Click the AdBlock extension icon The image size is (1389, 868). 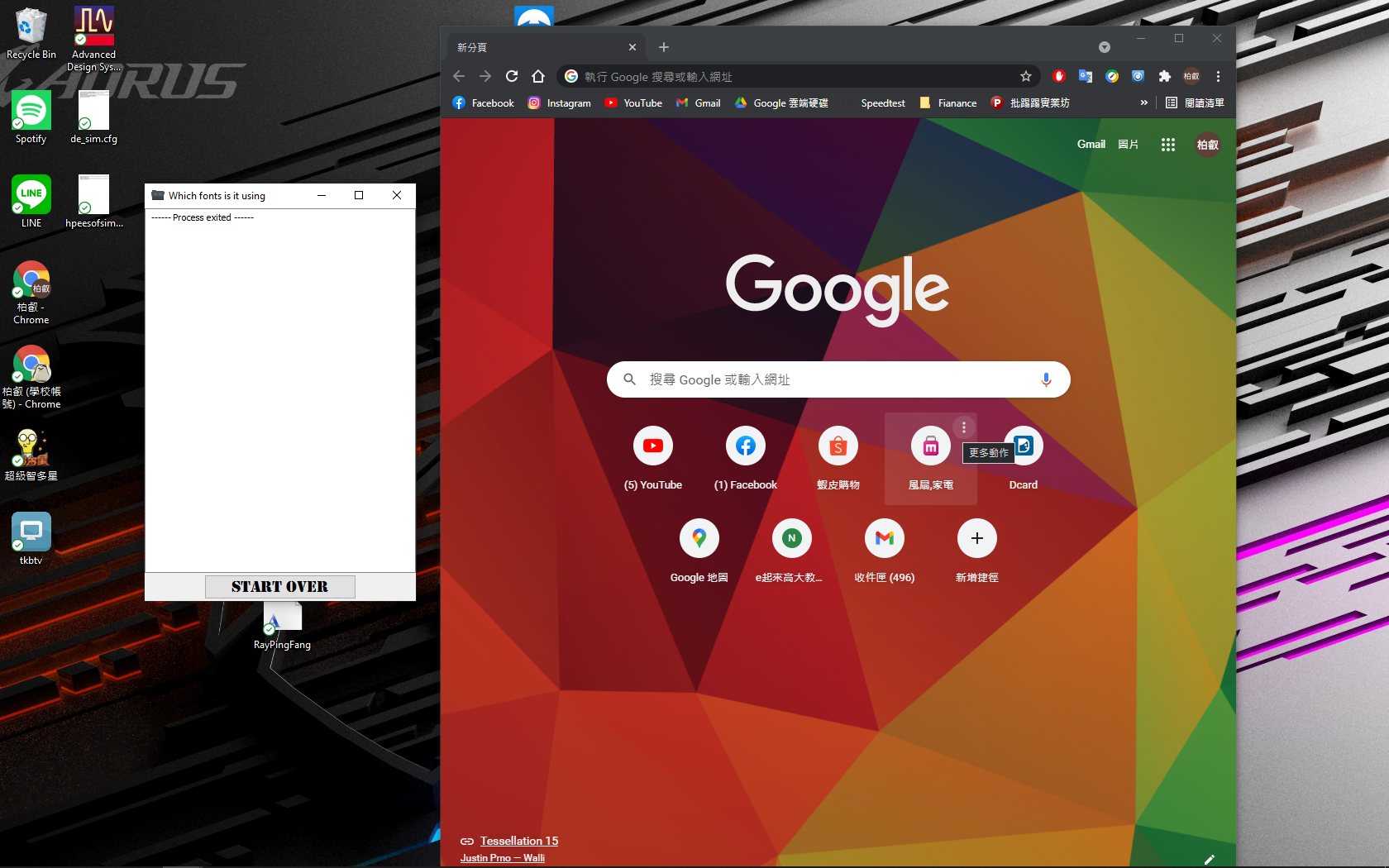pos(1059,76)
